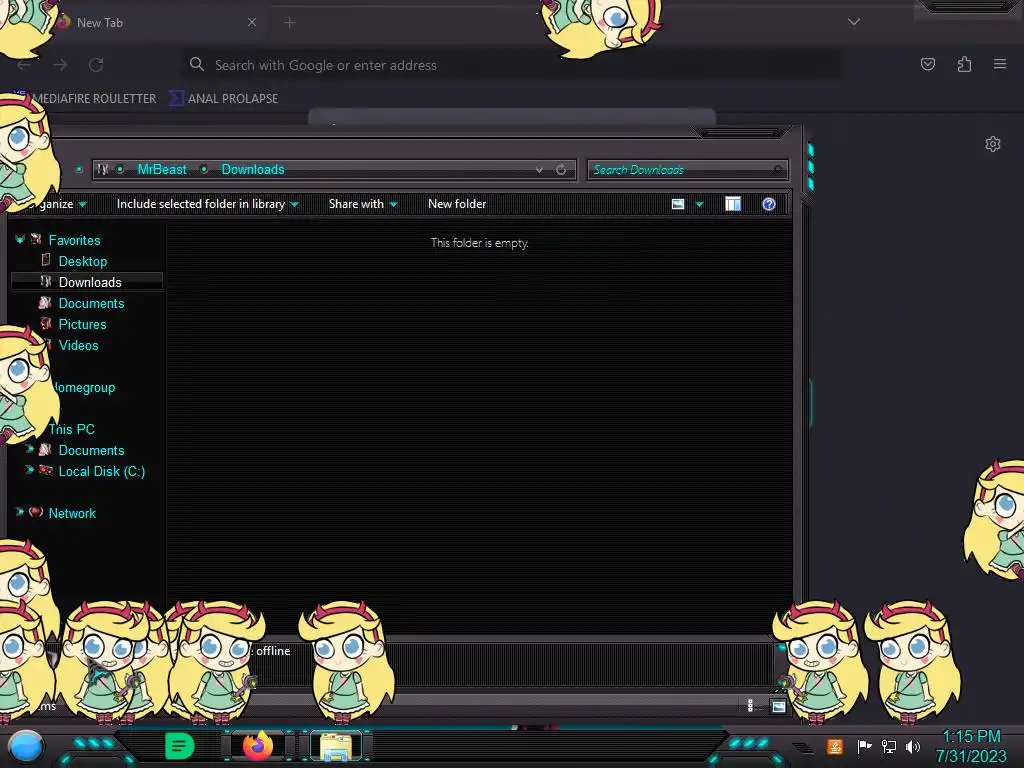Image resolution: width=1024 pixels, height=768 pixels.
Task: Expand Documents under This PC
Action: pyautogui.click(x=29, y=449)
